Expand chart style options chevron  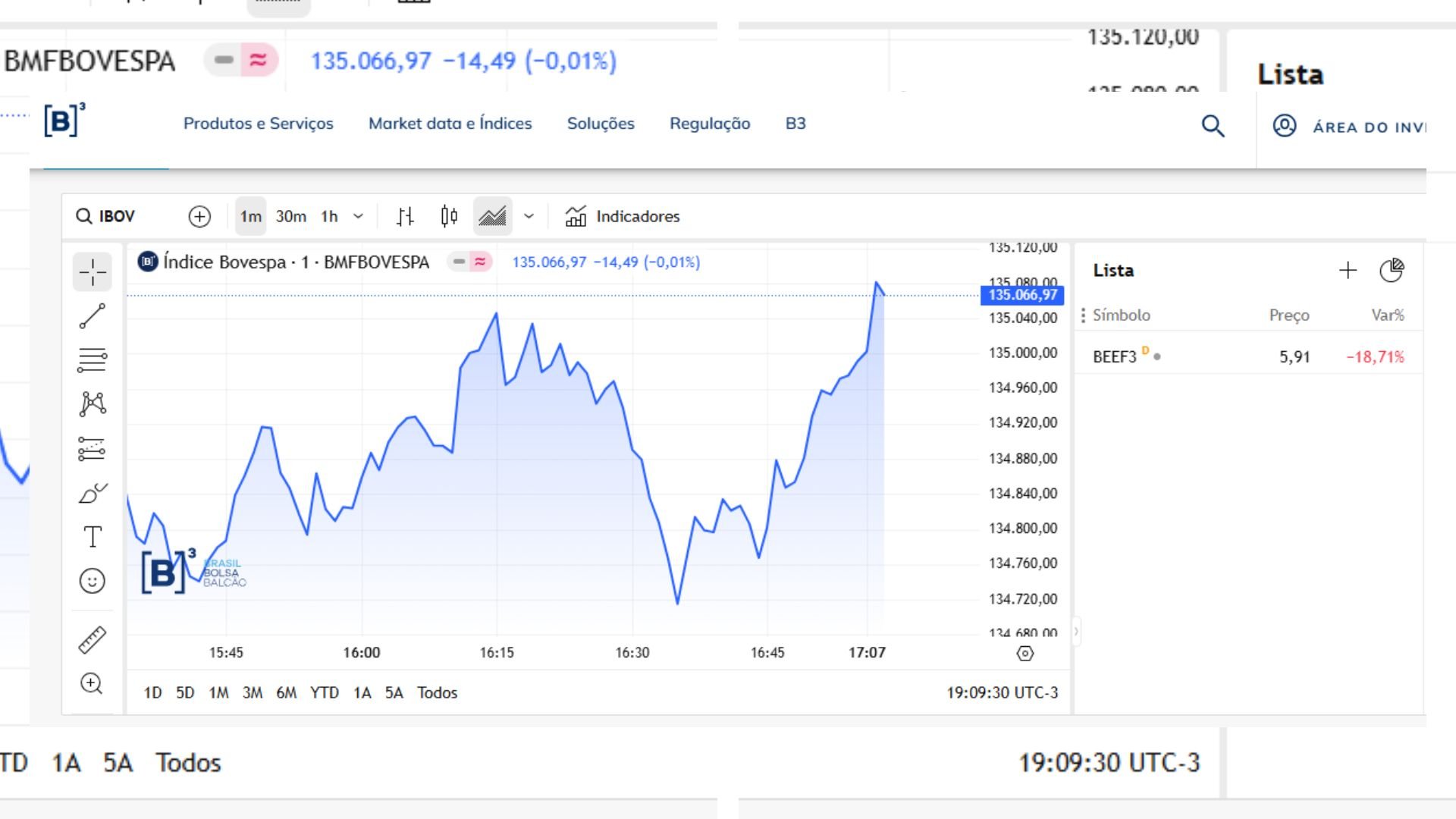pos(529,217)
